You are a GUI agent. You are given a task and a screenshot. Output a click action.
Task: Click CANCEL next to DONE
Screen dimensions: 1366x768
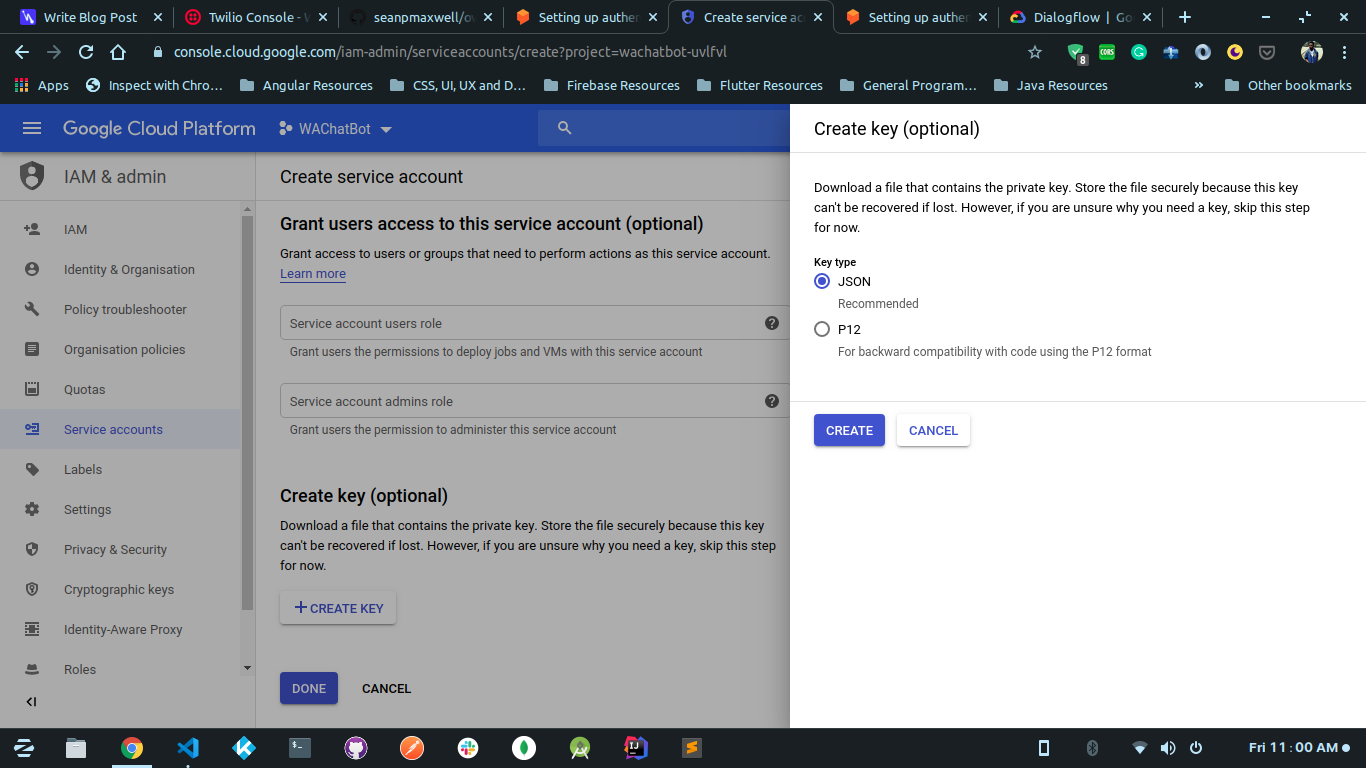tap(386, 688)
